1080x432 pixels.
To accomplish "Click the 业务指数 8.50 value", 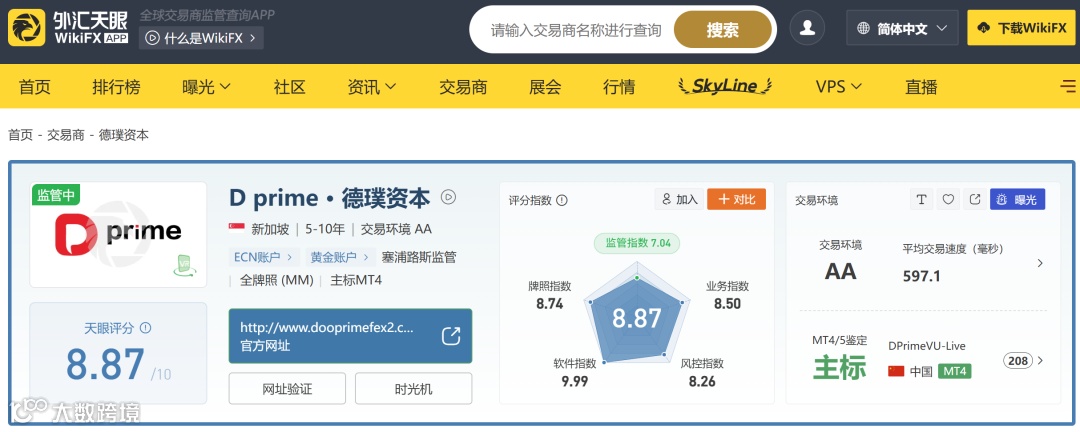I will pos(727,303).
